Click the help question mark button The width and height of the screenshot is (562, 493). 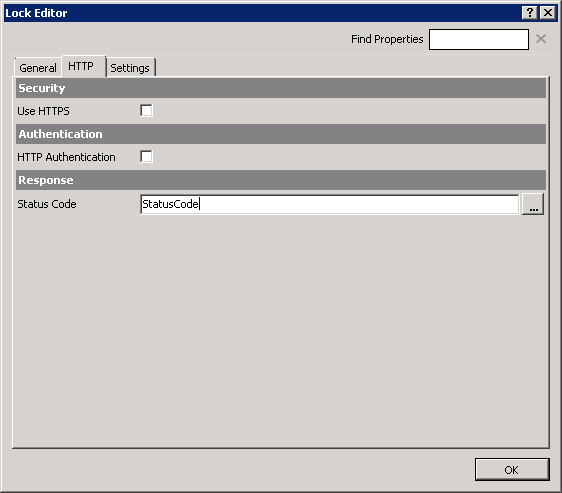(x=529, y=13)
